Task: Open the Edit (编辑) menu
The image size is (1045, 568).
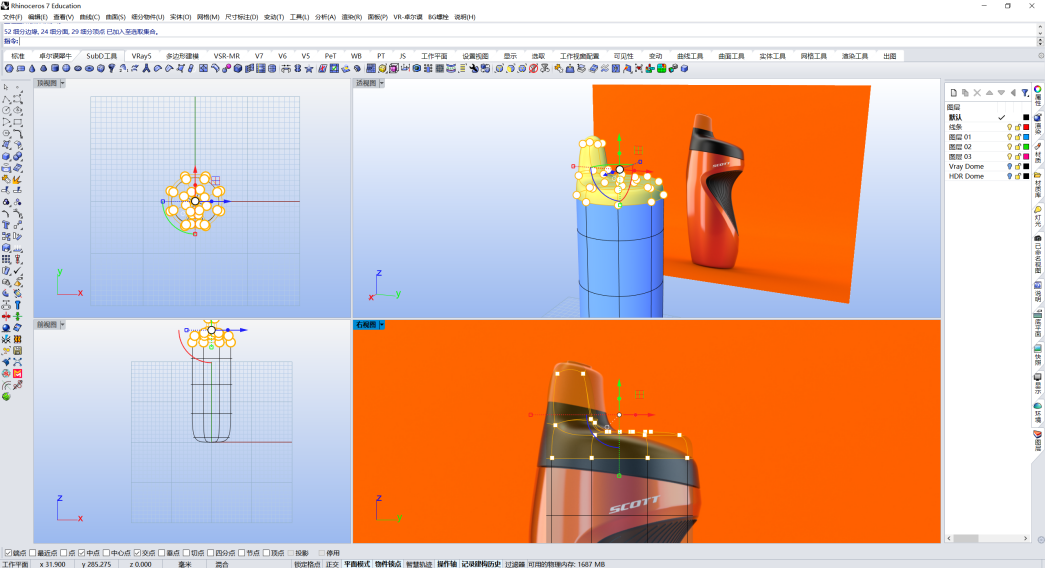Action: (x=37, y=17)
